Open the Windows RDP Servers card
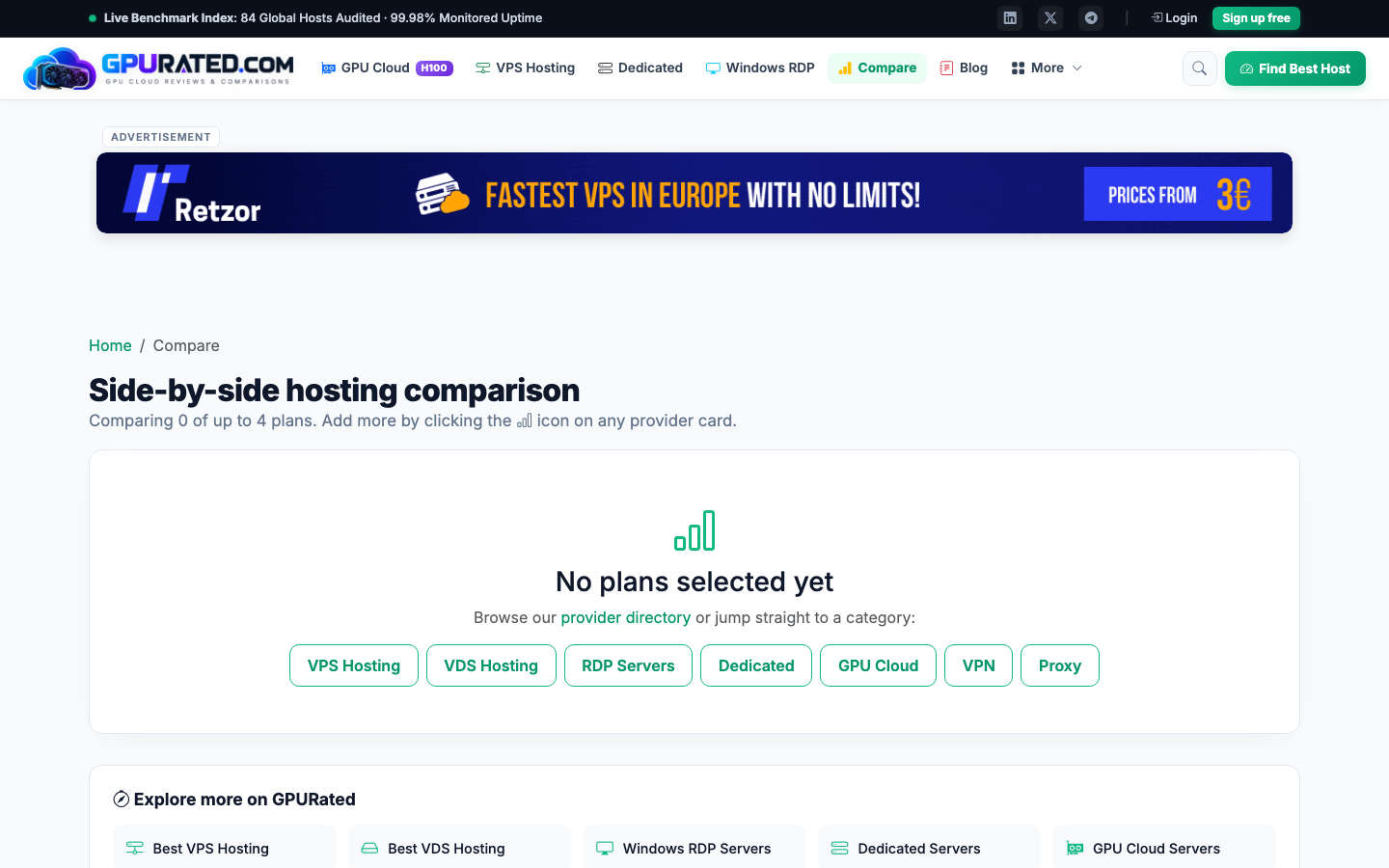This screenshot has width=1389, height=868. [694, 848]
